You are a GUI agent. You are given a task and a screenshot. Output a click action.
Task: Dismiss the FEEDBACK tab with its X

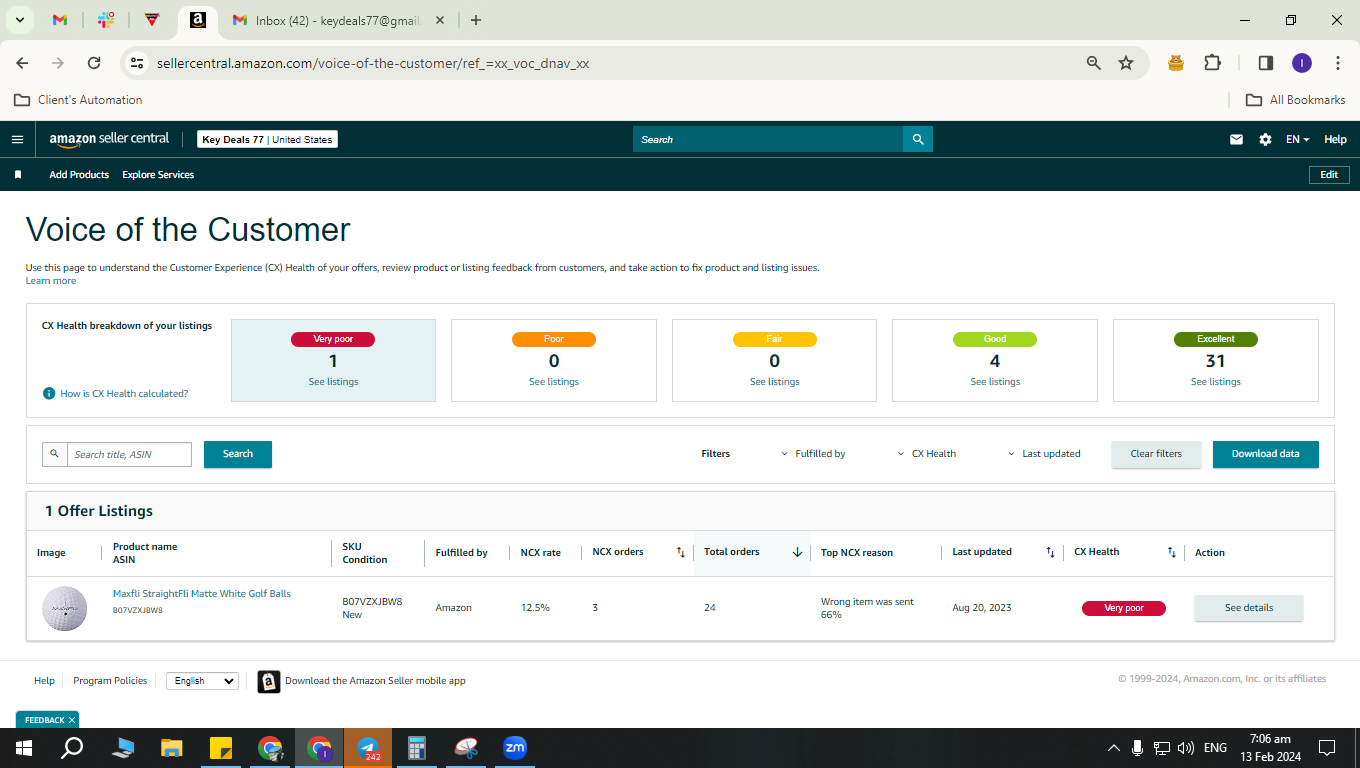click(x=72, y=720)
